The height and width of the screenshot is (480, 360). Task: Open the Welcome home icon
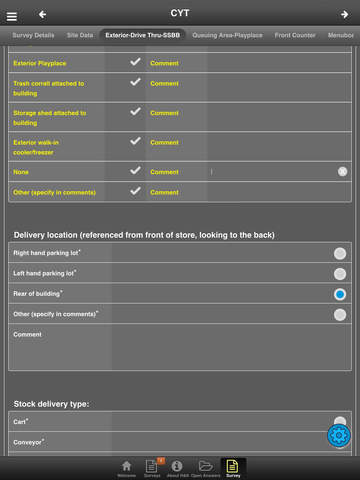126,468
